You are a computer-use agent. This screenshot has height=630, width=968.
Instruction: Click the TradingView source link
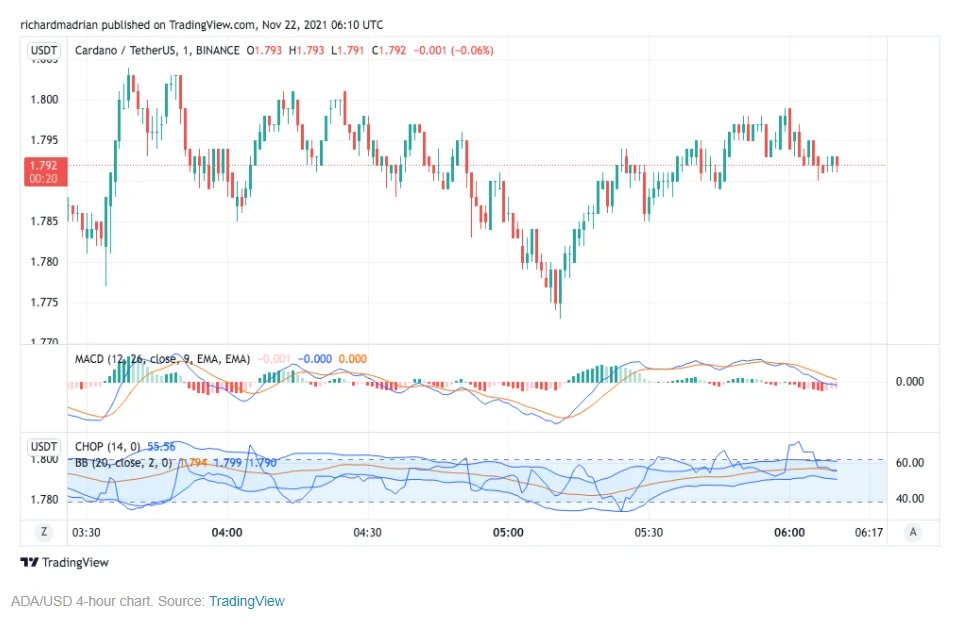tap(246, 601)
